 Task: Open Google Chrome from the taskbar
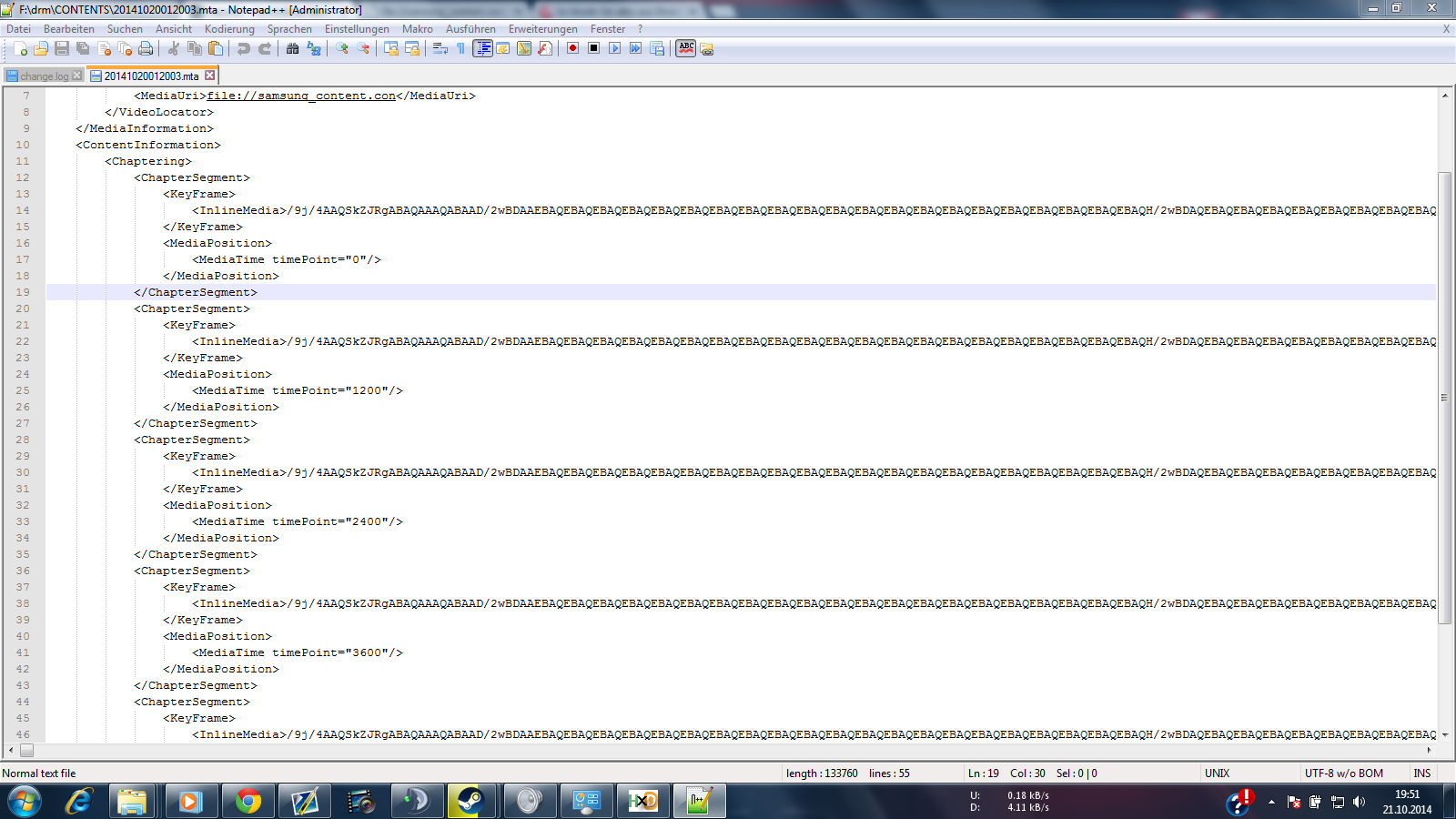(x=248, y=802)
